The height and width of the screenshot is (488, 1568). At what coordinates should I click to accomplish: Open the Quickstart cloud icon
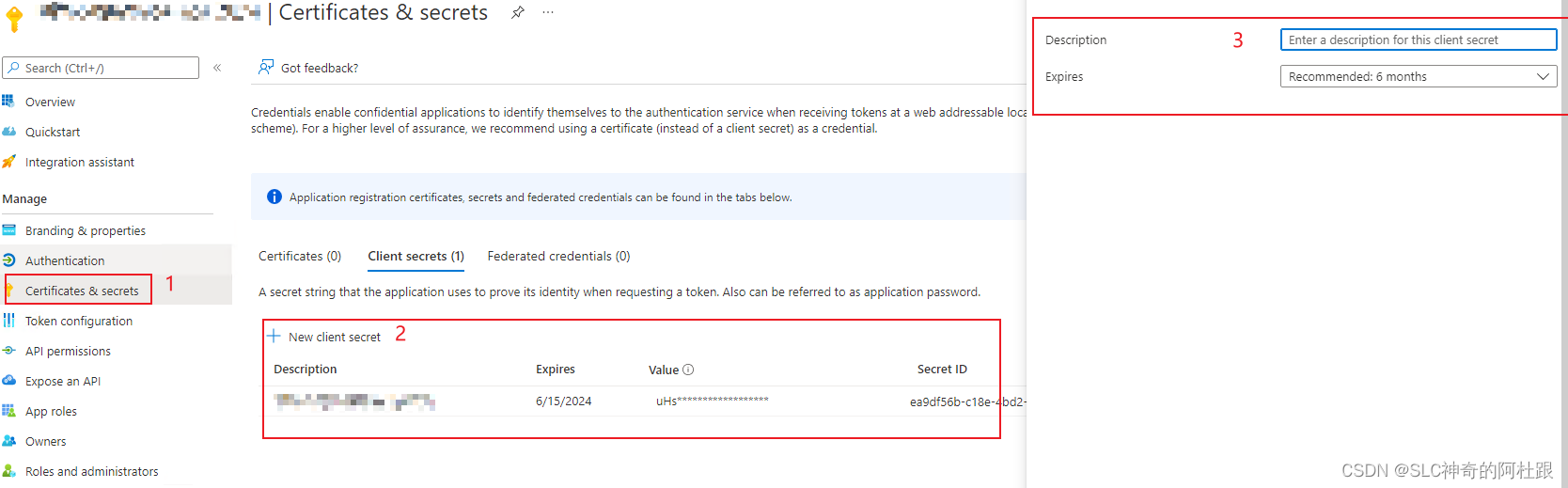click(8, 132)
